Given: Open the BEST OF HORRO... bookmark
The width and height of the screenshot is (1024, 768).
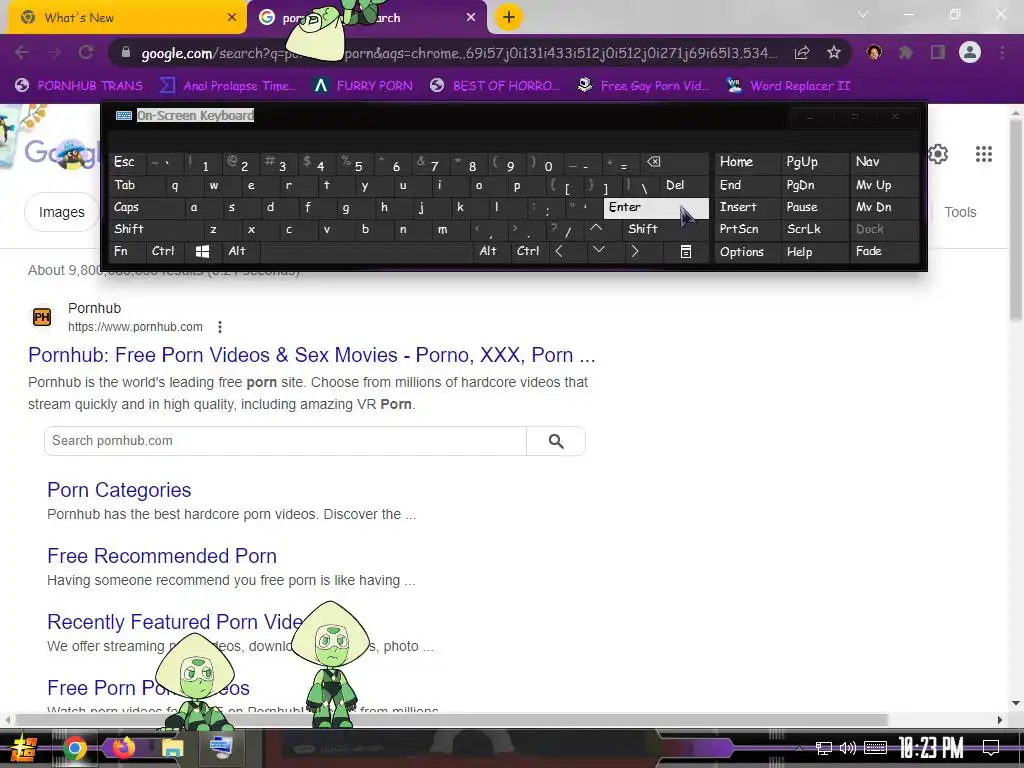Looking at the screenshot, I should coord(495,86).
